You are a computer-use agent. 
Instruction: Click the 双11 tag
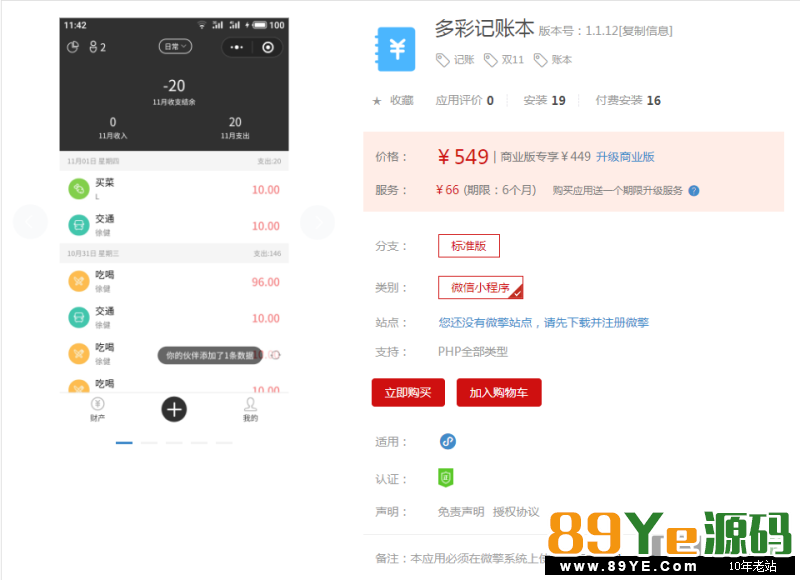pos(504,60)
